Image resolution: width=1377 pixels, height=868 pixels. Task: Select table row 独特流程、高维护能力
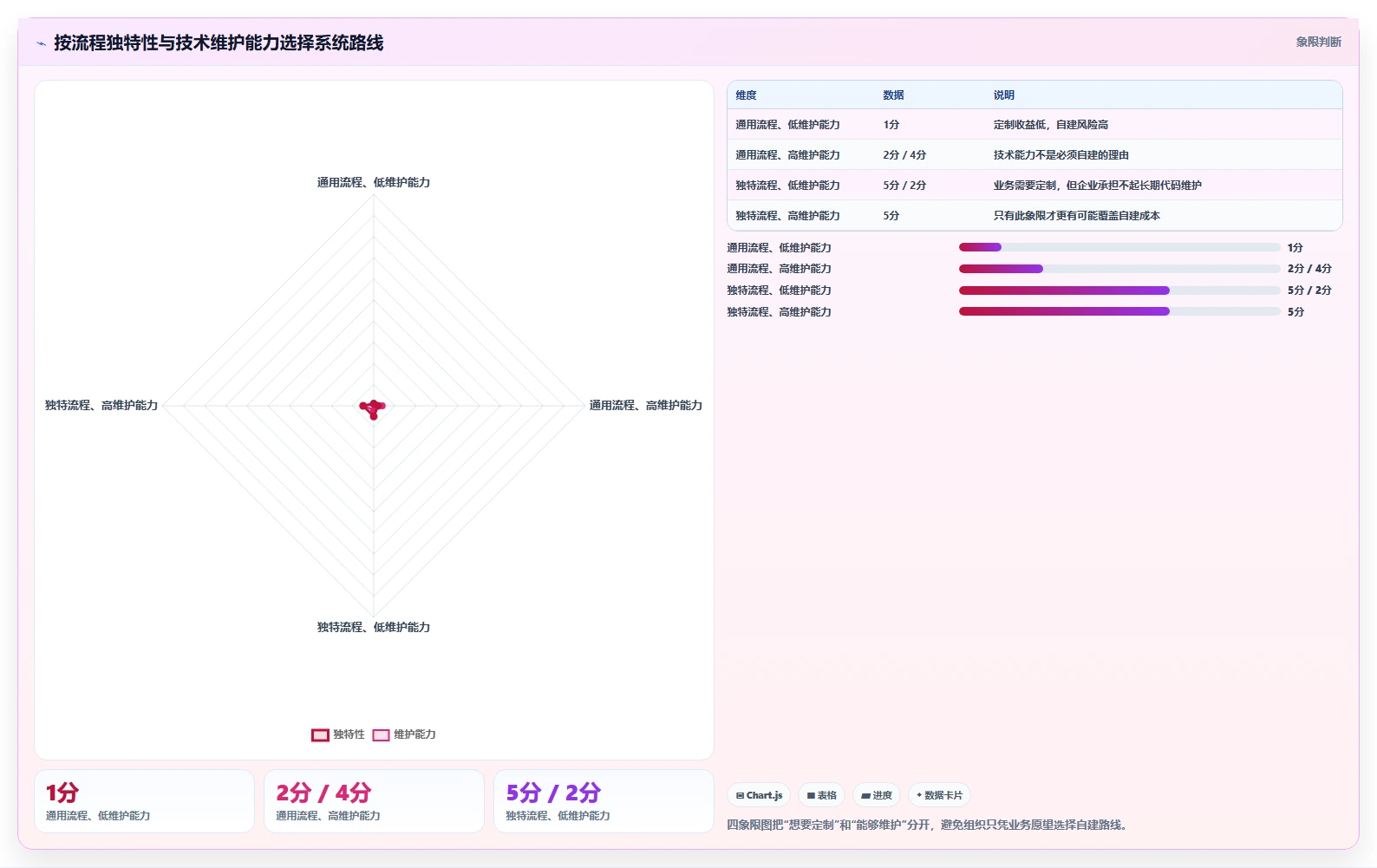[x=1034, y=216]
